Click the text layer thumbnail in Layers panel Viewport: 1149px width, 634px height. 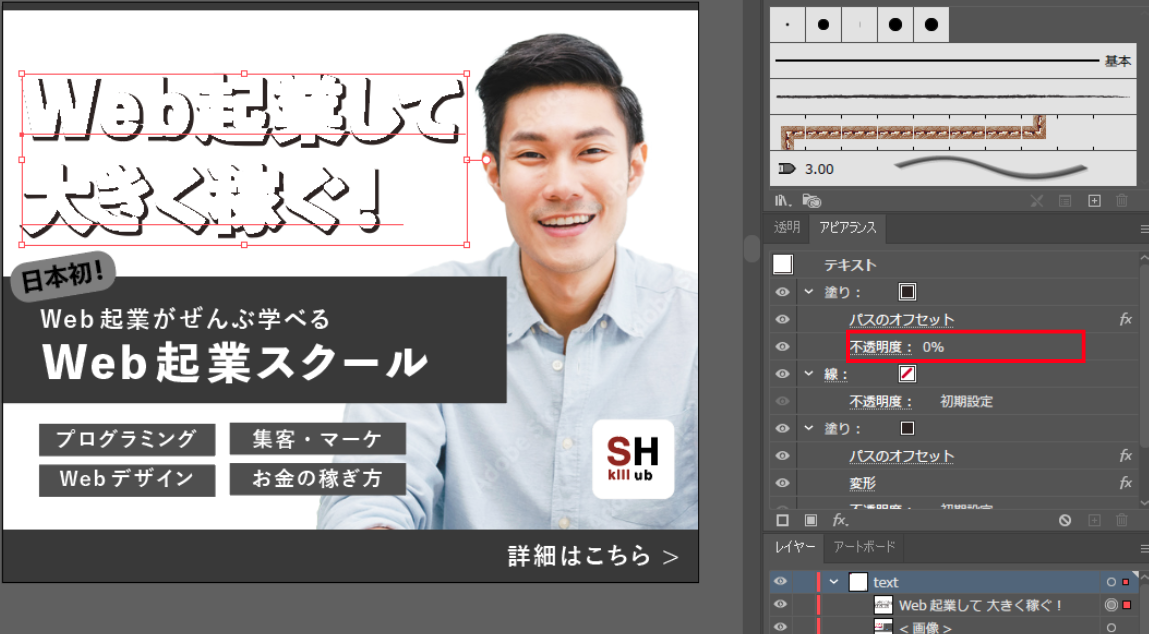tap(857, 582)
